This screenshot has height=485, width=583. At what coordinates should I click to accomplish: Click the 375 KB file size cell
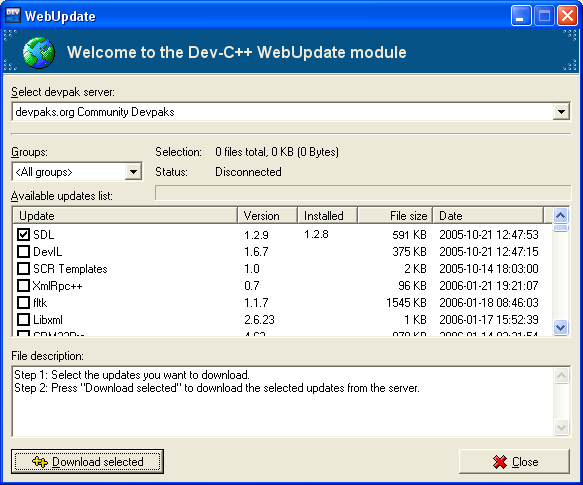coord(409,252)
